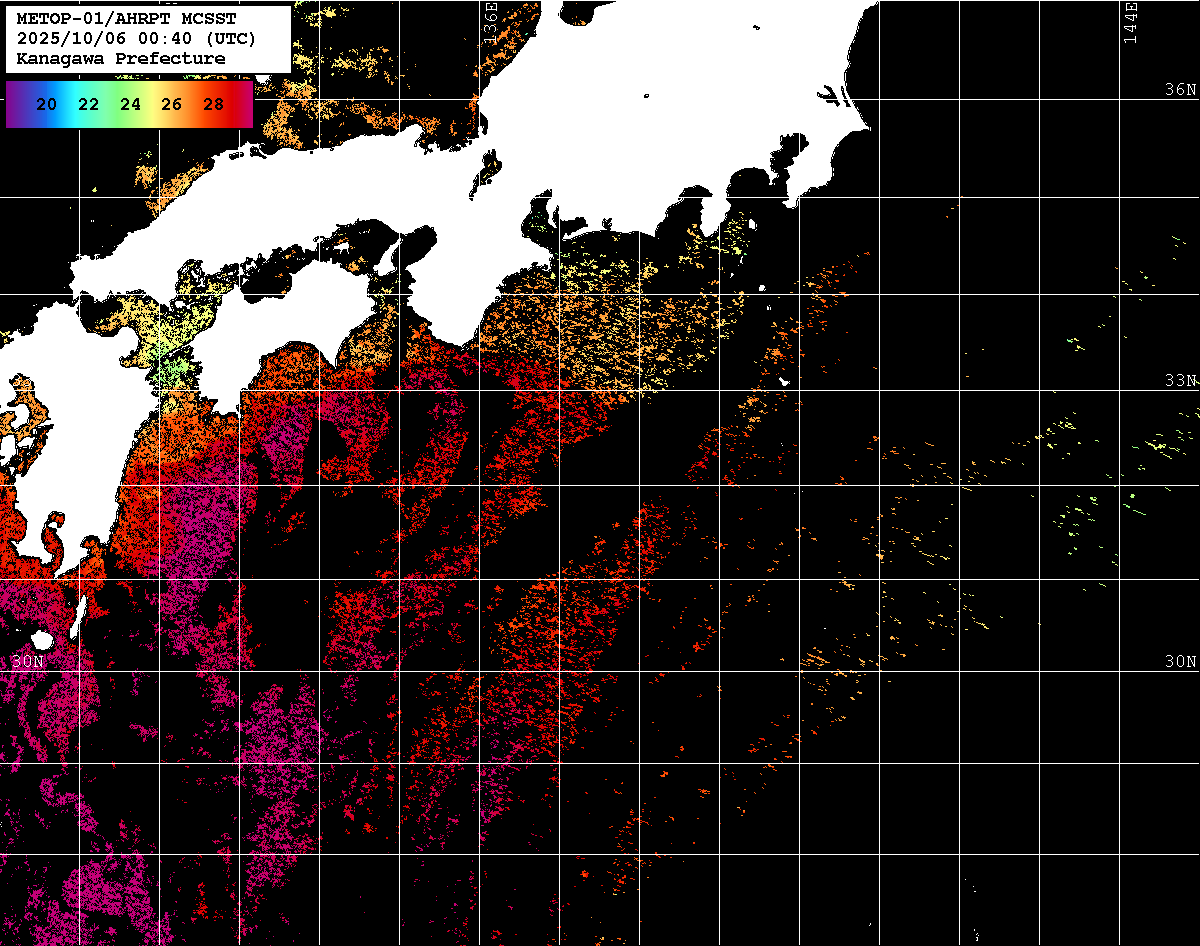Image resolution: width=1200 pixels, height=946 pixels.
Task: Click the 36N latitude label
Action: pos(1180,90)
